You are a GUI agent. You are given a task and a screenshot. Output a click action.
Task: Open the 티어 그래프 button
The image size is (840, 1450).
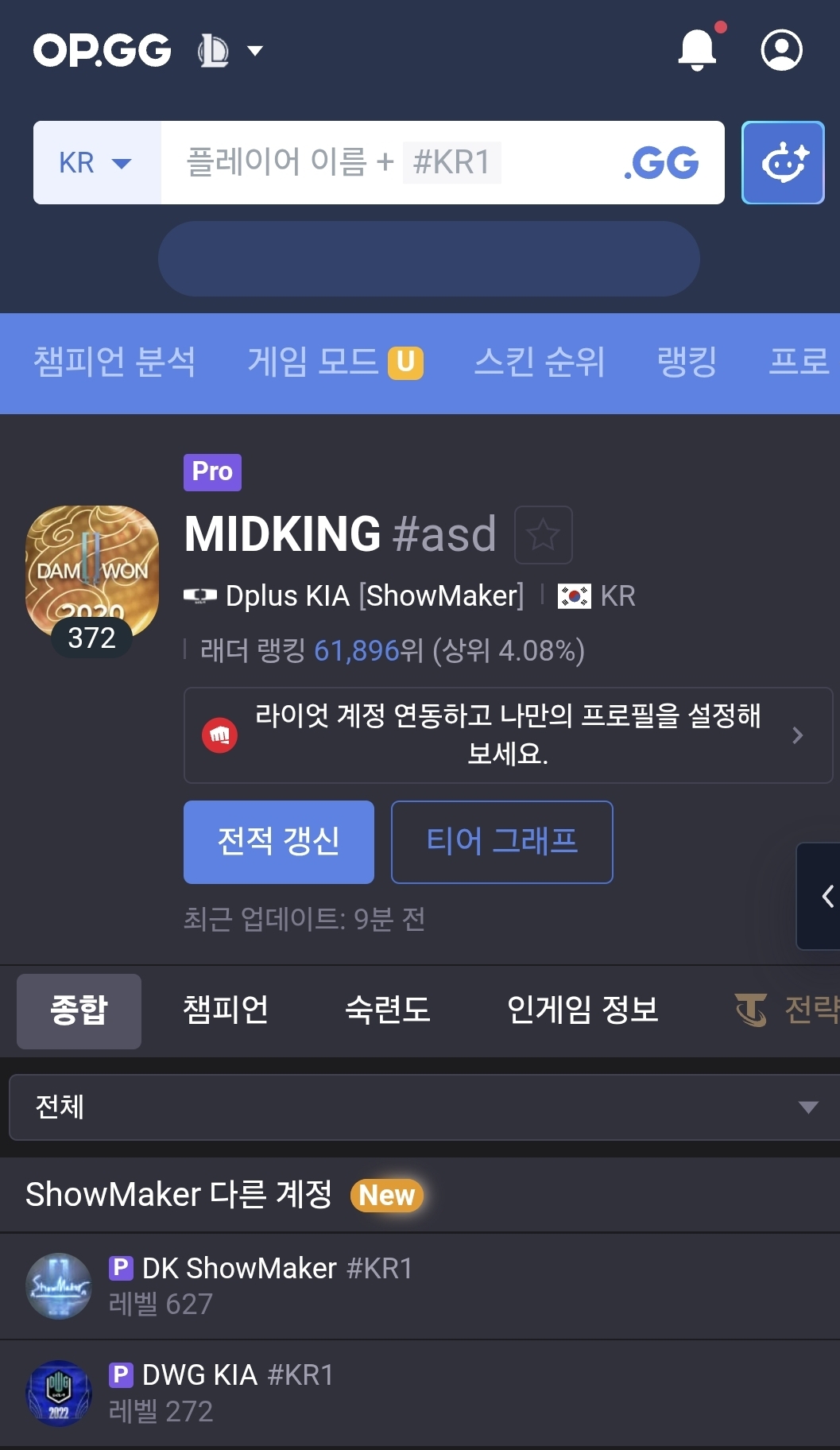coord(502,842)
